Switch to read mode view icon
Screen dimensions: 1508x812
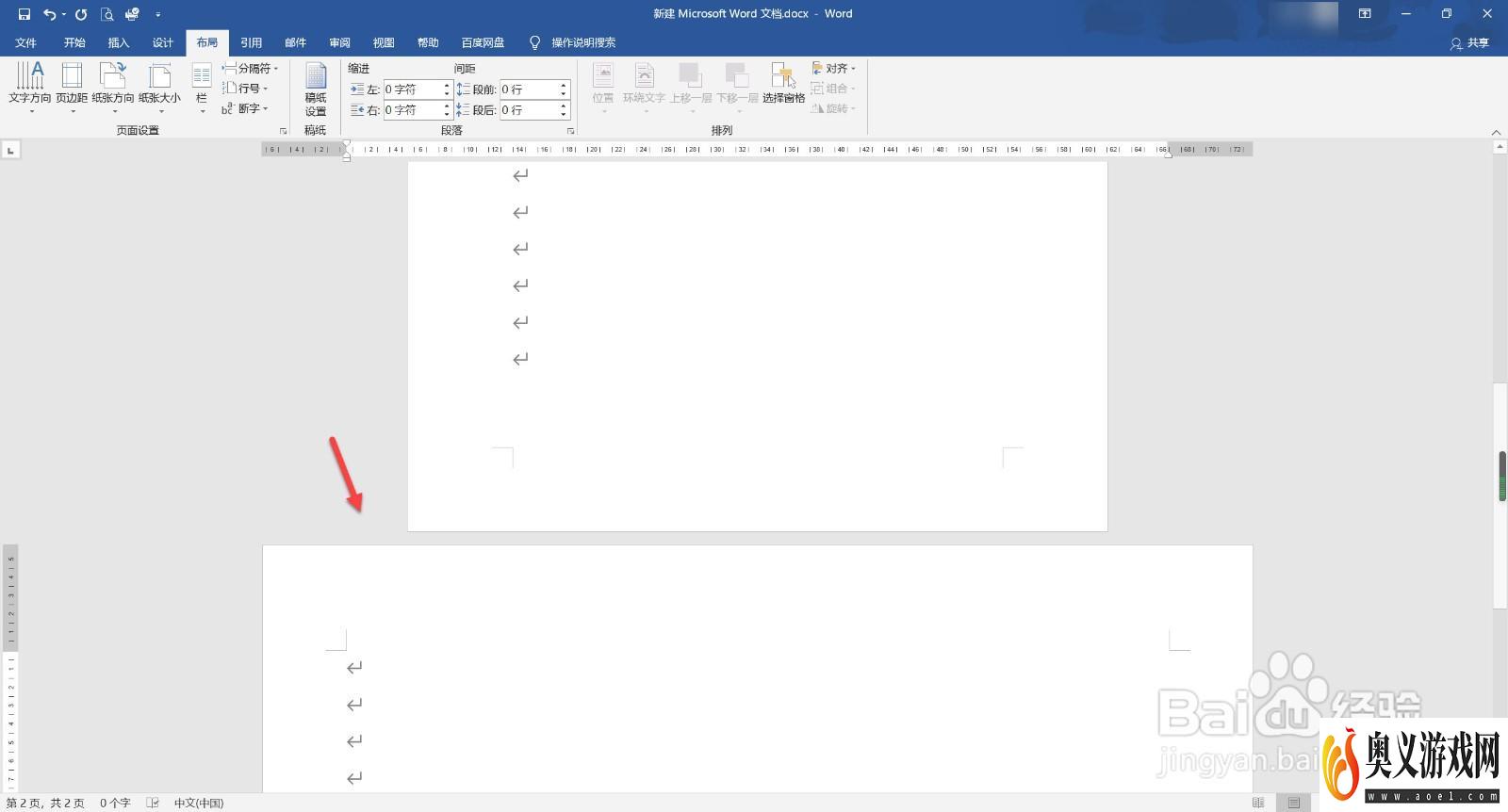point(1258,804)
